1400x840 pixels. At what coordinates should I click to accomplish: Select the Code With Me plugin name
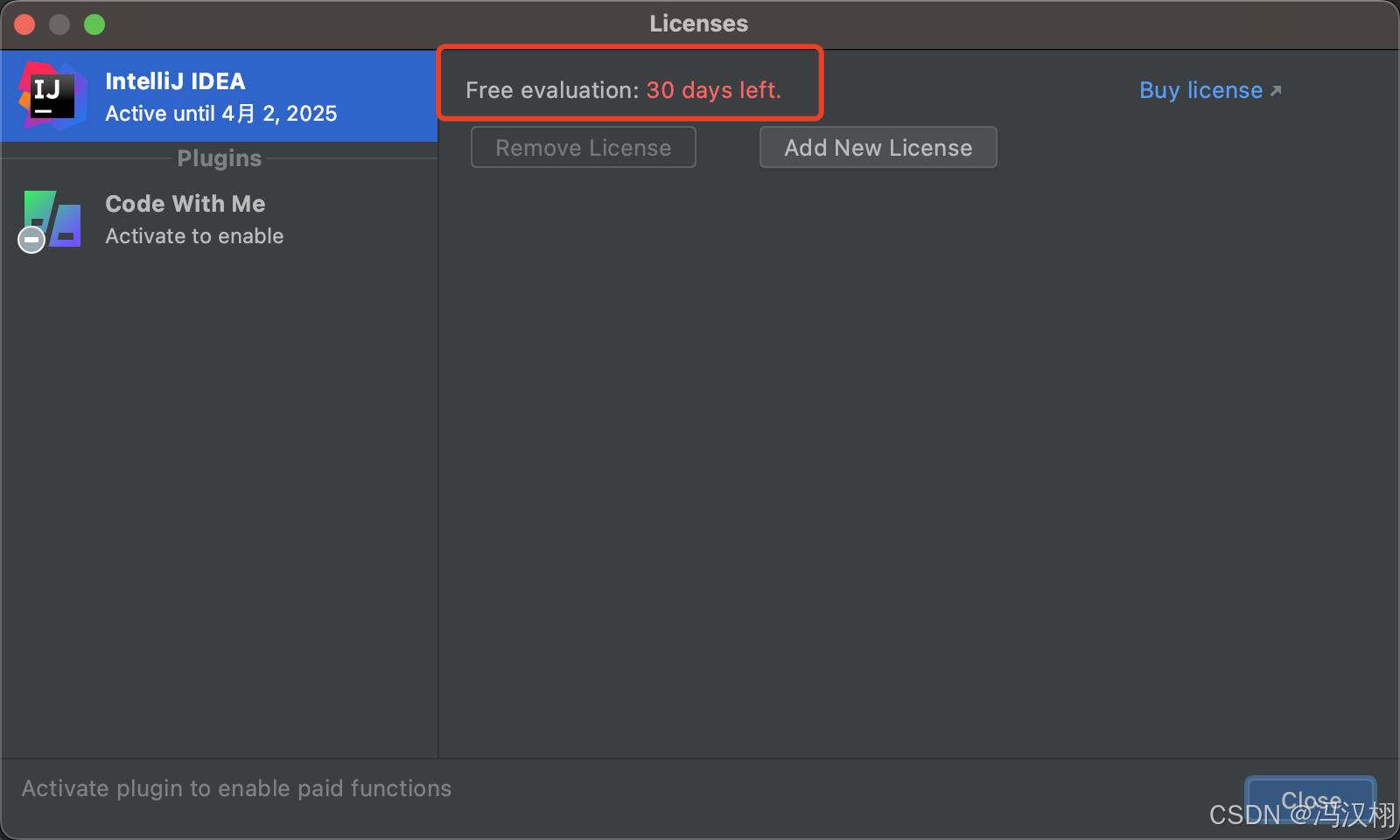[x=185, y=204]
